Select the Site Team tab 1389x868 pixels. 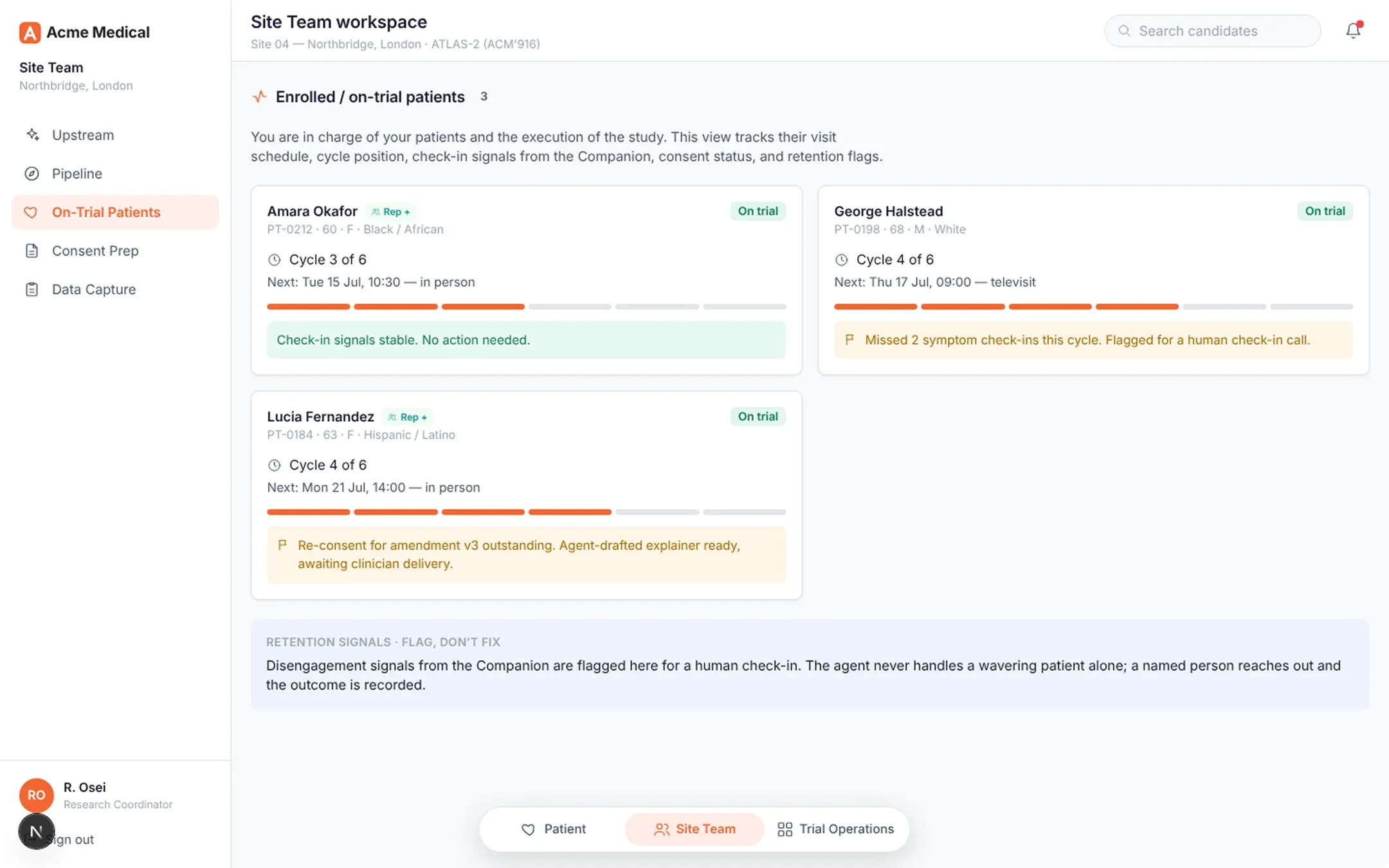tap(694, 829)
